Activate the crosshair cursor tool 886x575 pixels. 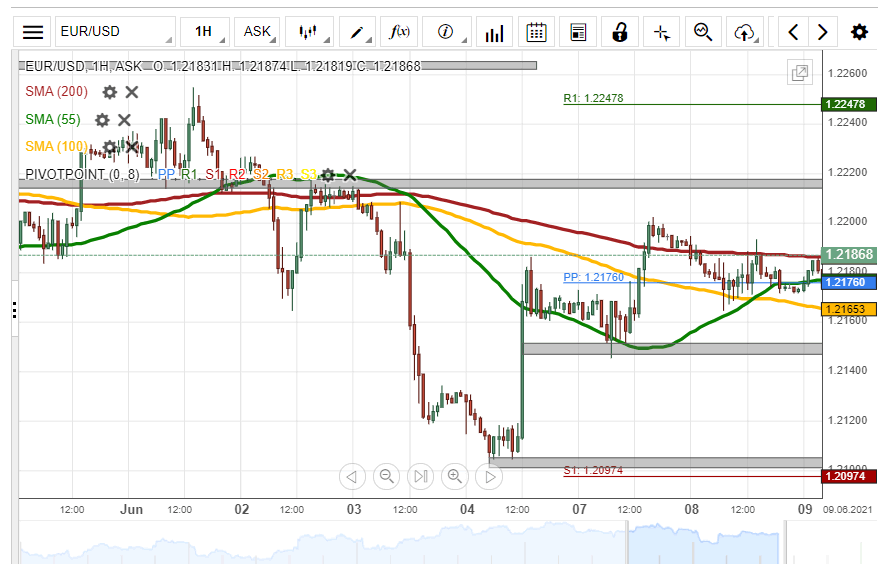tap(662, 32)
